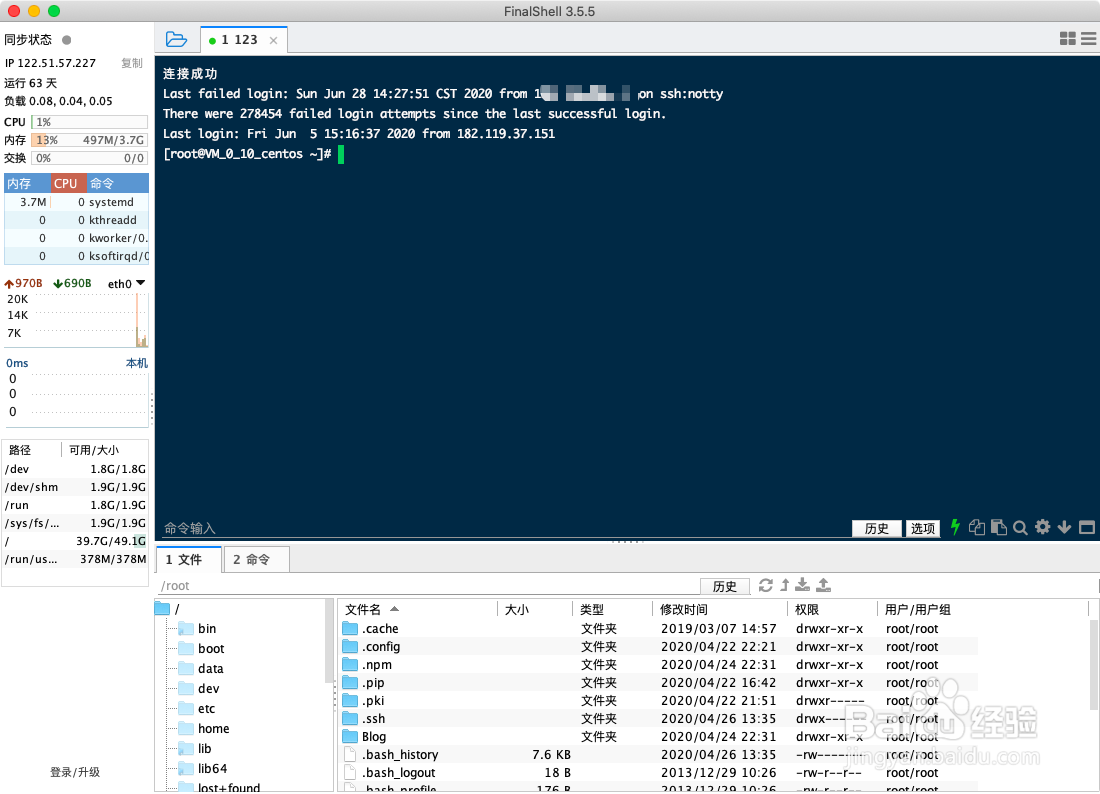This screenshot has height=794, width=1100.
Task: Select the .cache folder row
Action: pyautogui.click(x=659, y=628)
